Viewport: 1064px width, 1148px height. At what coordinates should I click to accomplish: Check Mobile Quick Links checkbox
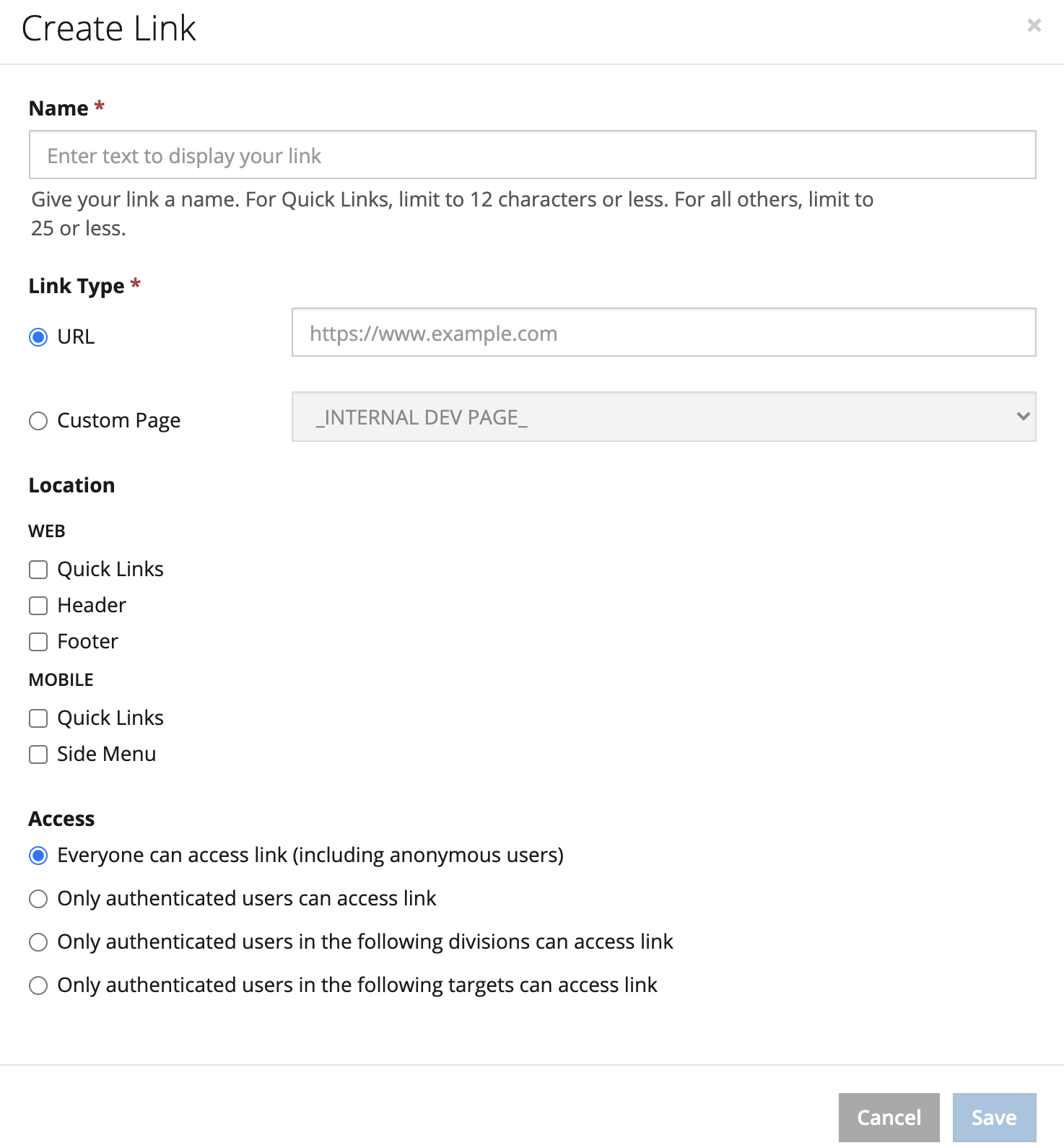pyautogui.click(x=38, y=718)
